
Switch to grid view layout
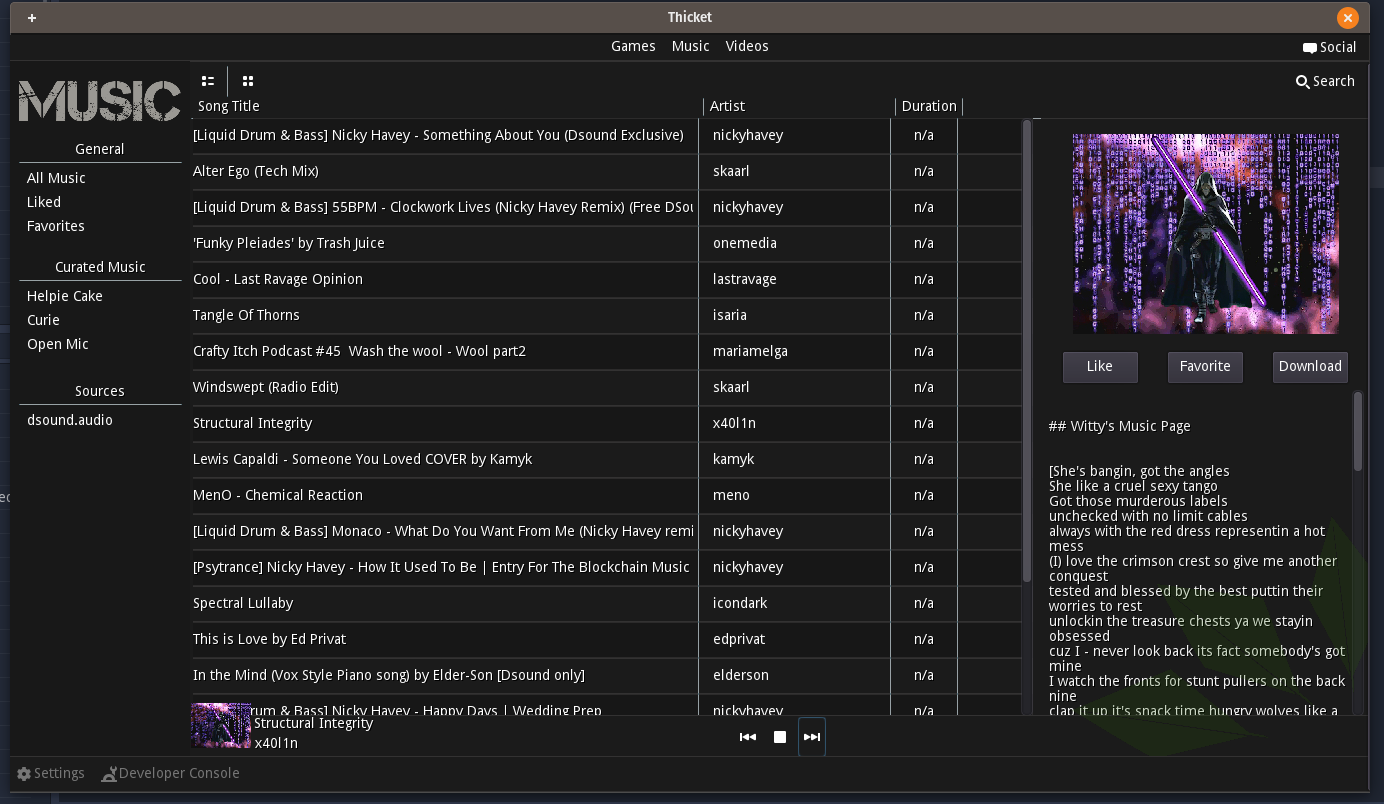click(x=248, y=81)
